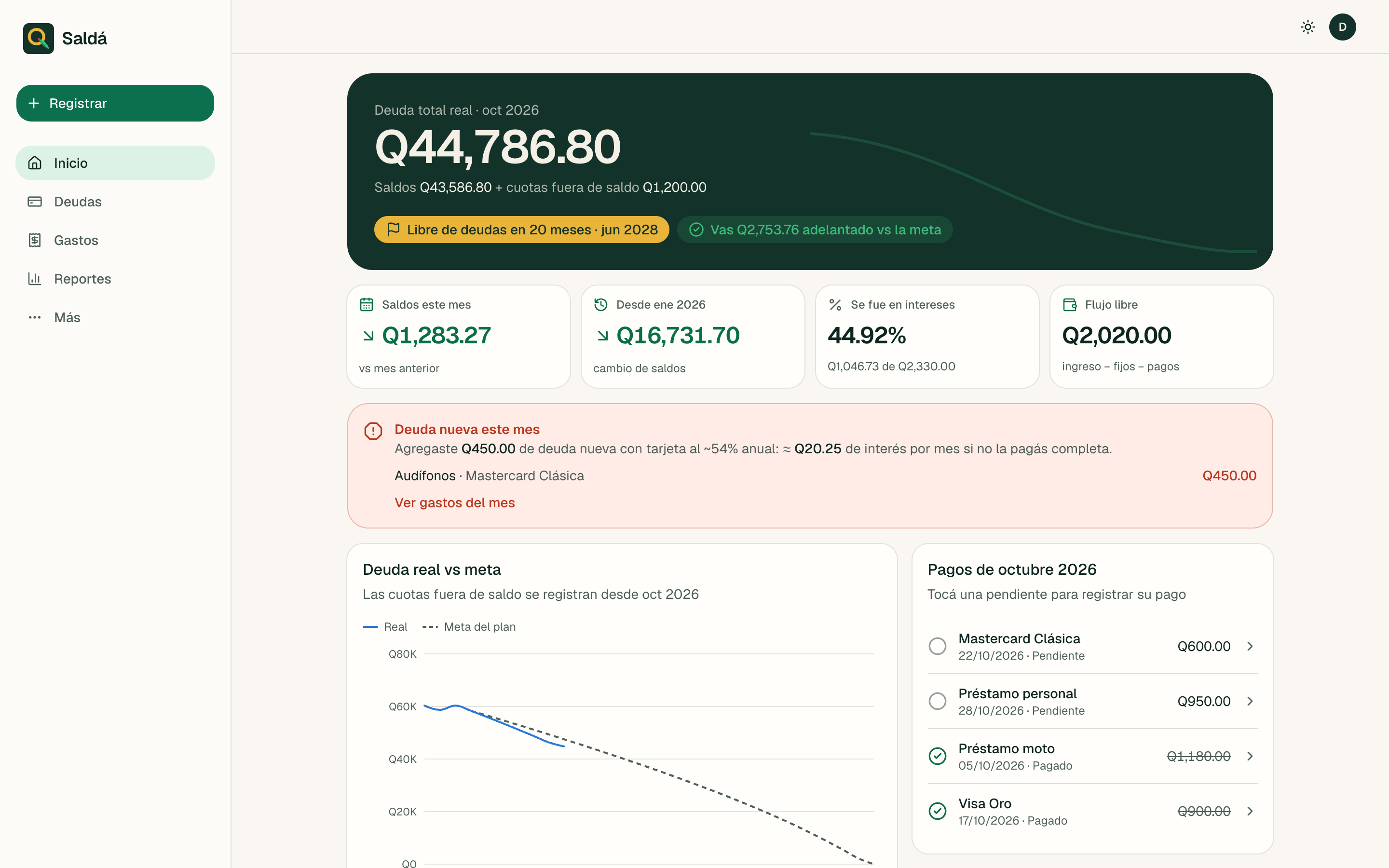Image resolution: width=1389 pixels, height=868 pixels.
Task: Open Mastercard Clásica payment chevron
Action: [x=1250, y=646]
